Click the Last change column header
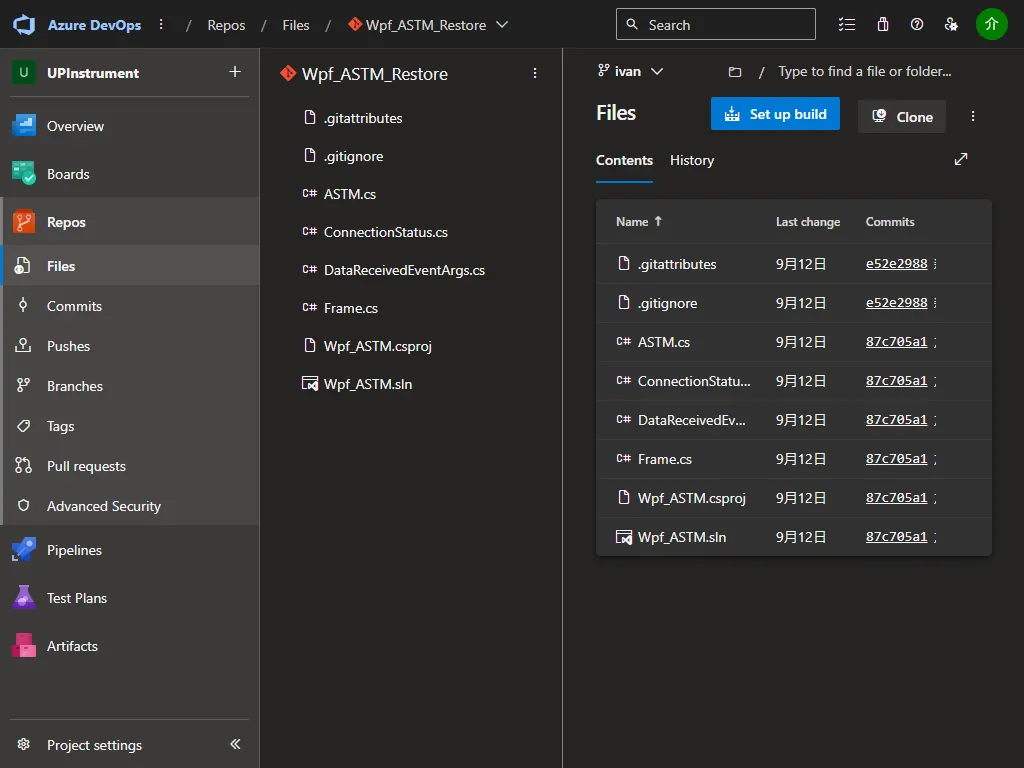Viewport: 1024px width, 768px height. coord(808,221)
